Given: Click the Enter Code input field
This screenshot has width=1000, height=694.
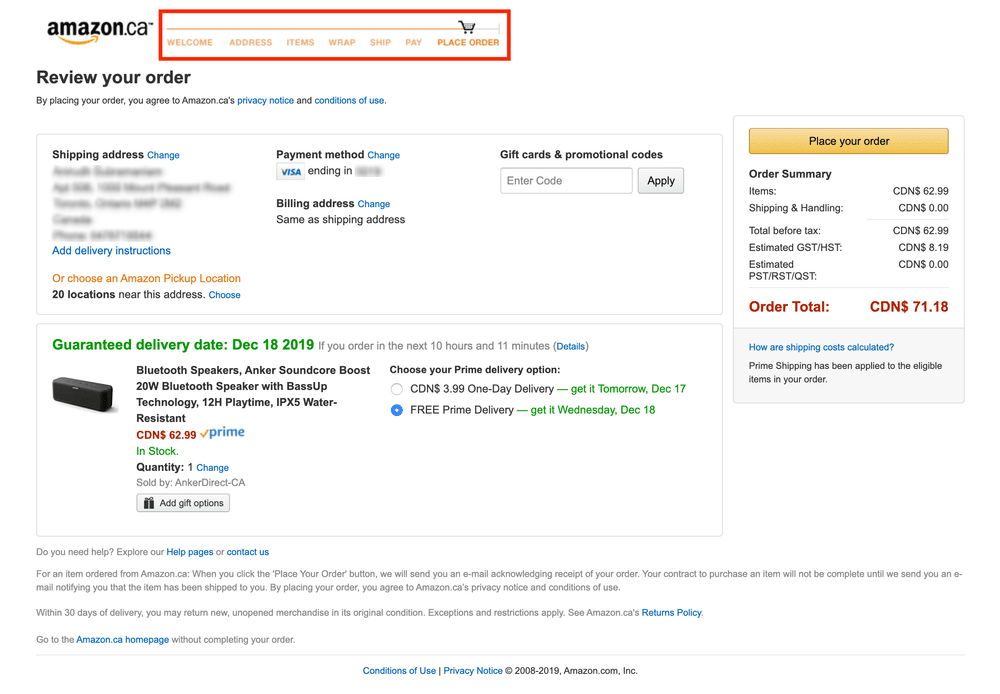Looking at the screenshot, I should 566,181.
